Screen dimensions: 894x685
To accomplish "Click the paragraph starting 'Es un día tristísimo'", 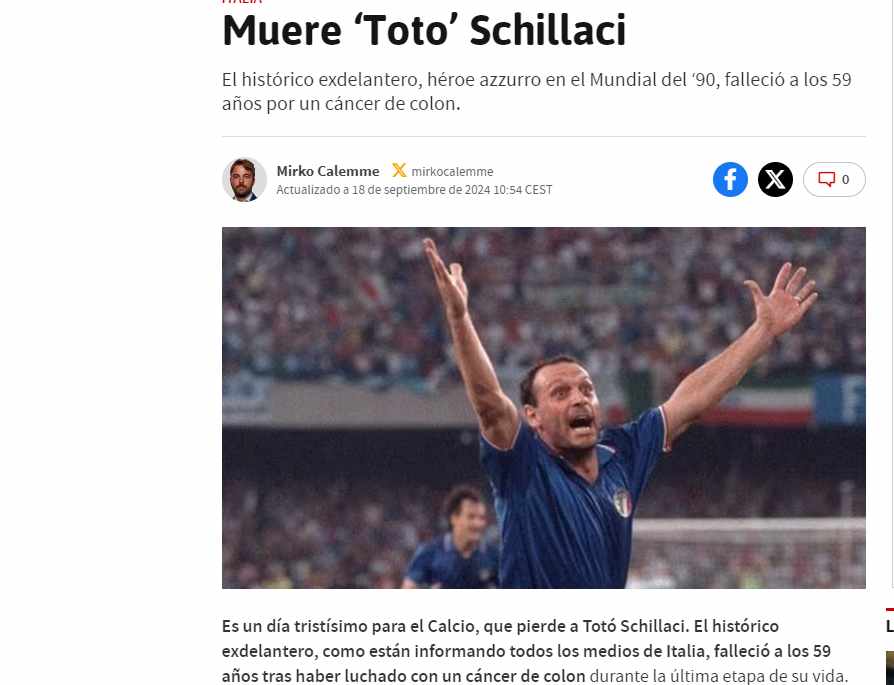I will 535,651.
